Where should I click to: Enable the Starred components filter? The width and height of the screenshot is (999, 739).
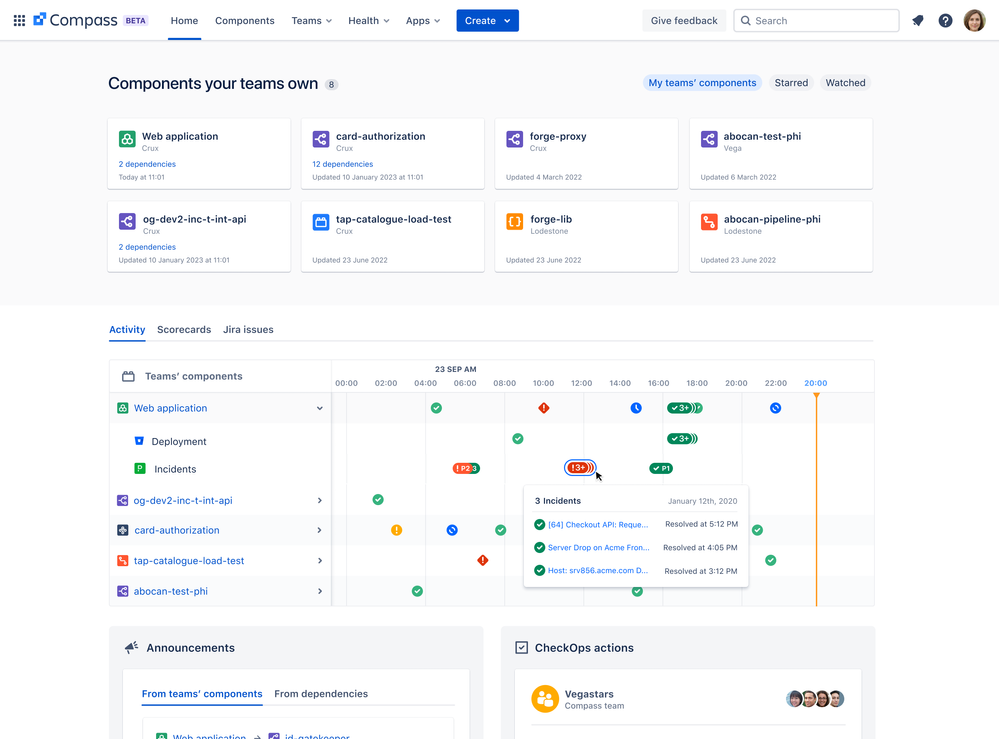[791, 82]
